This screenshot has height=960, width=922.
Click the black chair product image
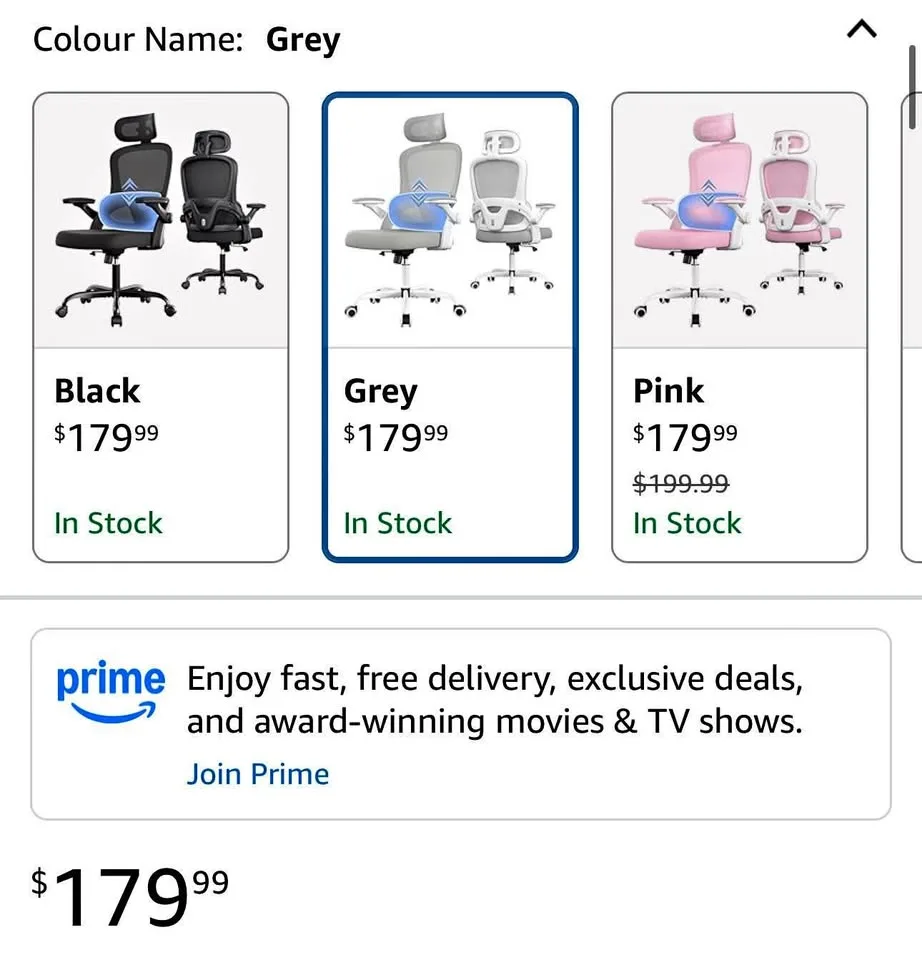click(160, 220)
